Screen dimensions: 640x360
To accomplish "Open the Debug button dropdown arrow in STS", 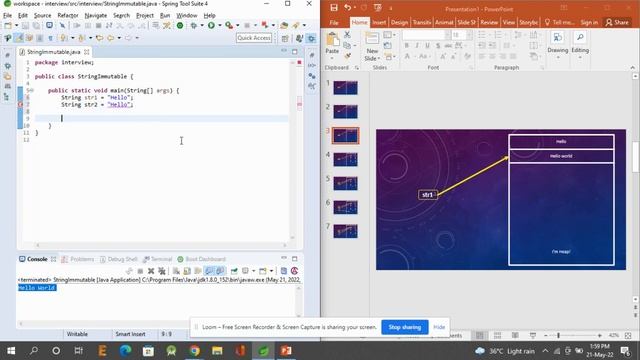I will click(202, 25).
